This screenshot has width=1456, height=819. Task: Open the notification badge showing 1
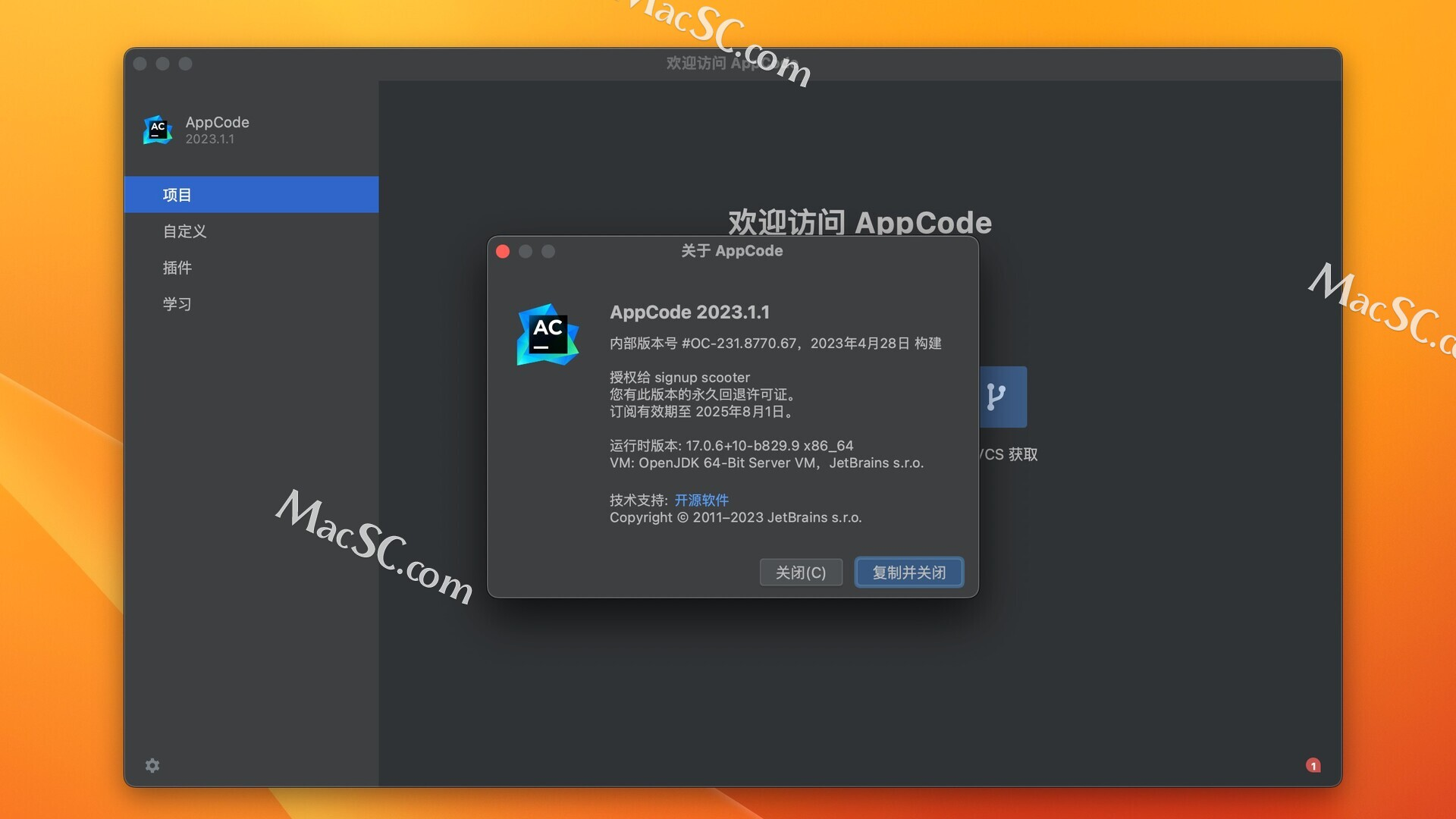[x=1313, y=765]
